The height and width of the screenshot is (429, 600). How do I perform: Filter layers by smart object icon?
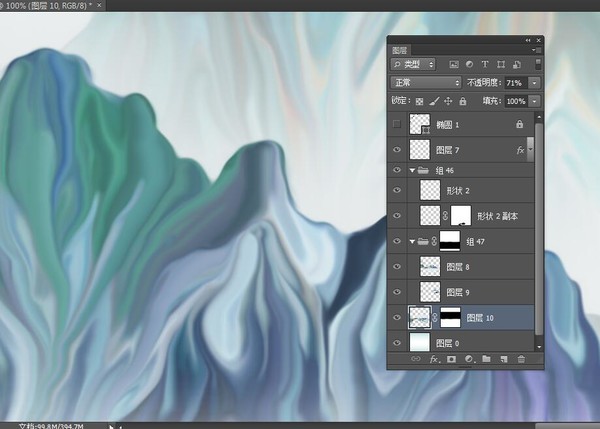coord(517,64)
